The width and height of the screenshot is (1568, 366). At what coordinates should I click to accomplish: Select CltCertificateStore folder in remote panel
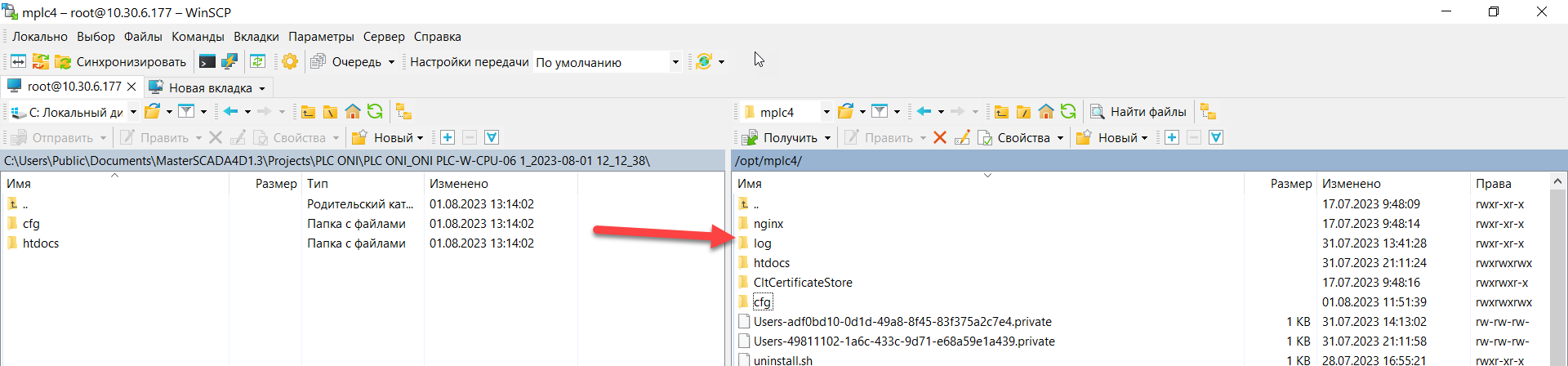pos(803,283)
